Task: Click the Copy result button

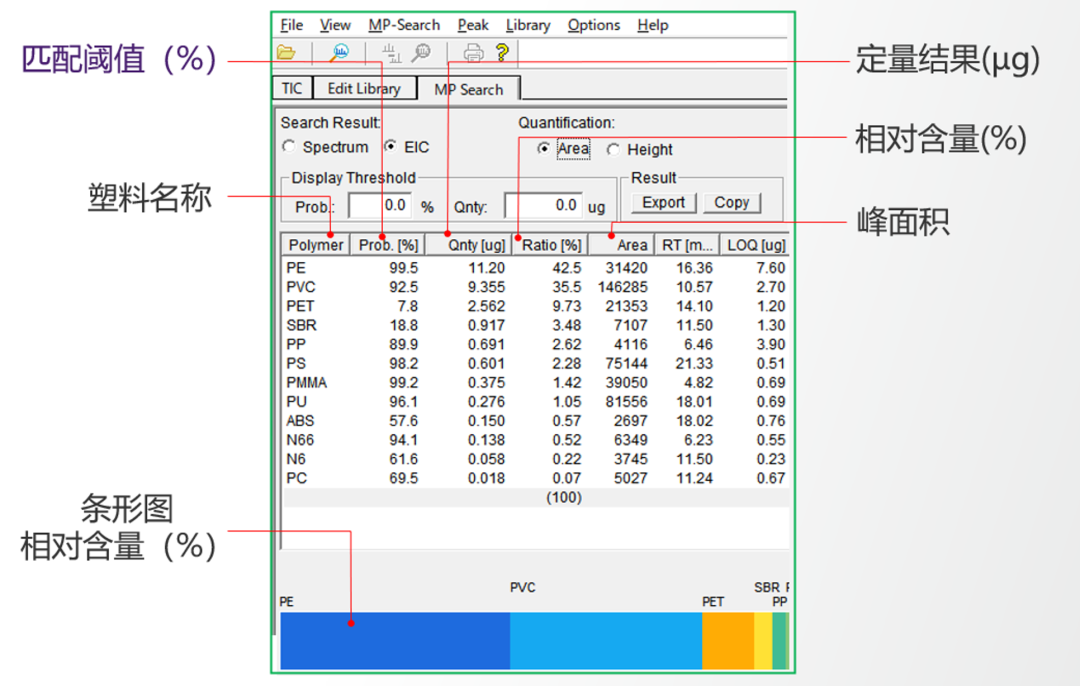Action: pos(731,202)
